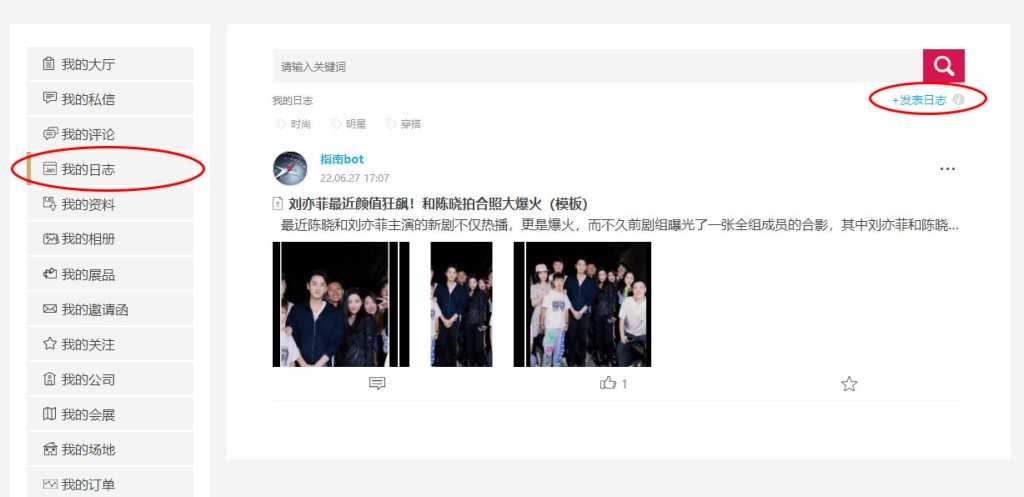Select the 明星 tag
1024x497 pixels.
tap(349, 124)
